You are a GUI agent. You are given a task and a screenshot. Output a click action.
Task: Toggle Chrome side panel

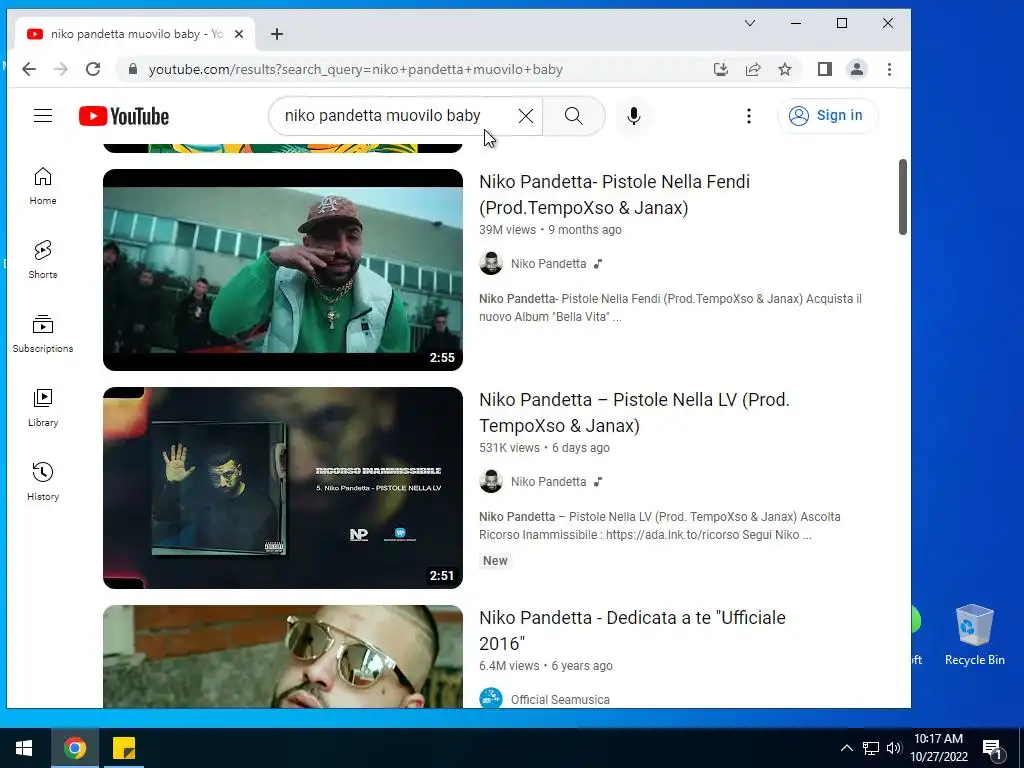[825, 69]
